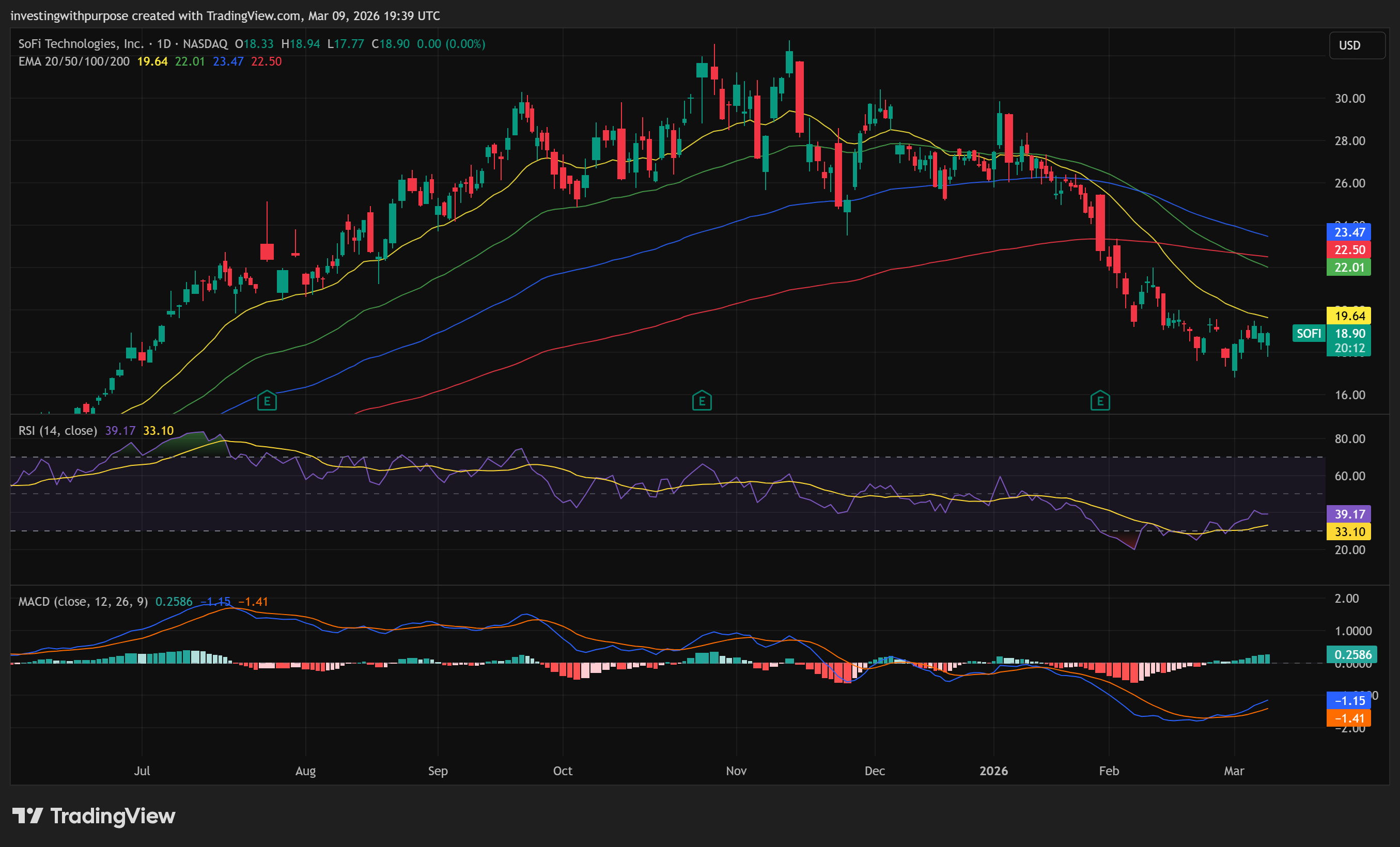
Task: Open the USD currency selector
Action: click(1356, 45)
